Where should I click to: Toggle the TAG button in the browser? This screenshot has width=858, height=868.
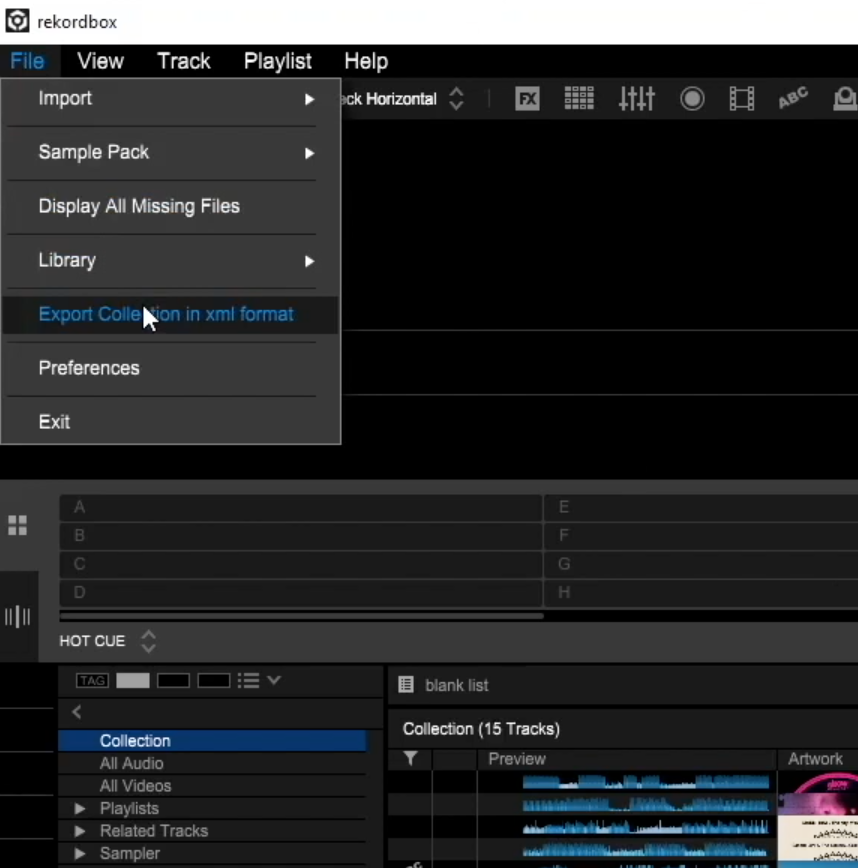[92, 680]
